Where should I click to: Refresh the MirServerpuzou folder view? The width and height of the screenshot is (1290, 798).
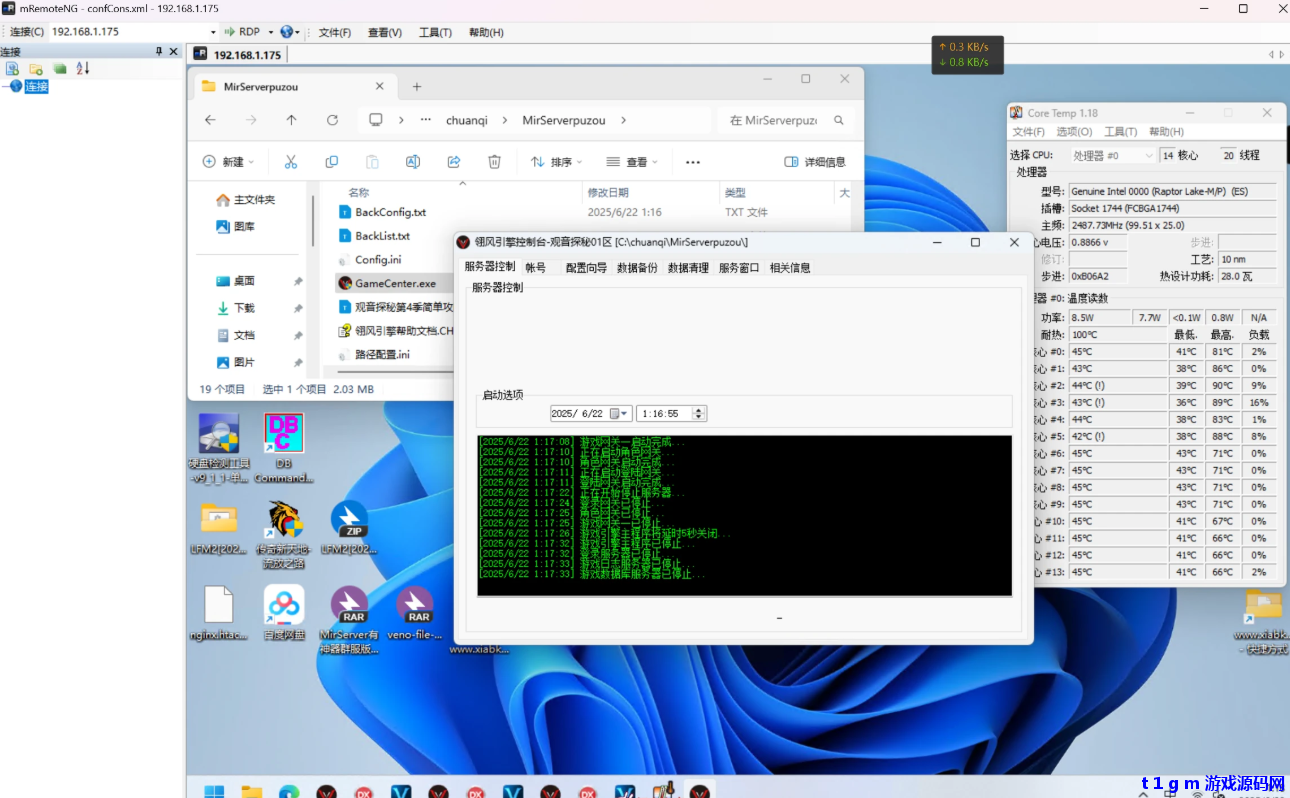332,119
